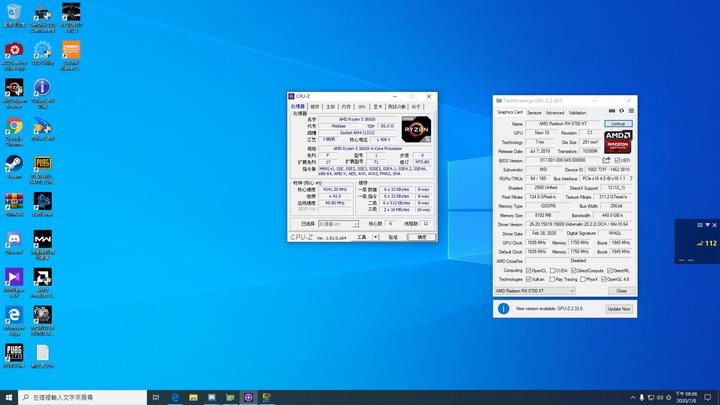
Task: Toggle the PhysX checkbox
Action: point(583,279)
